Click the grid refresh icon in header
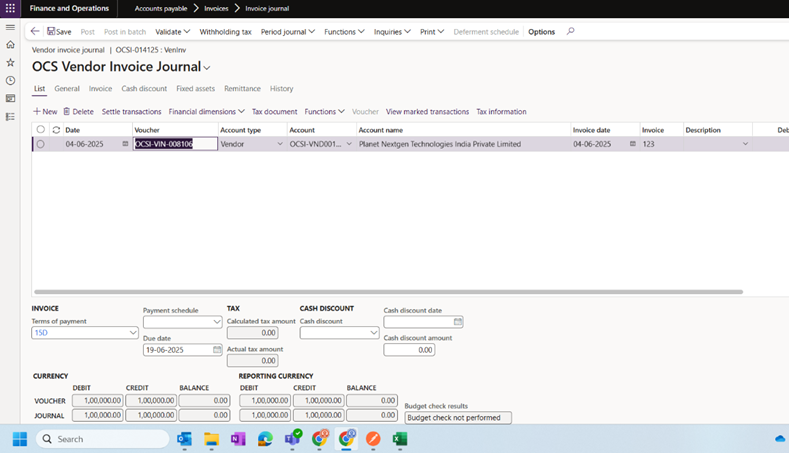The width and height of the screenshot is (789, 453). pyautogui.click(x=56, y=130)
